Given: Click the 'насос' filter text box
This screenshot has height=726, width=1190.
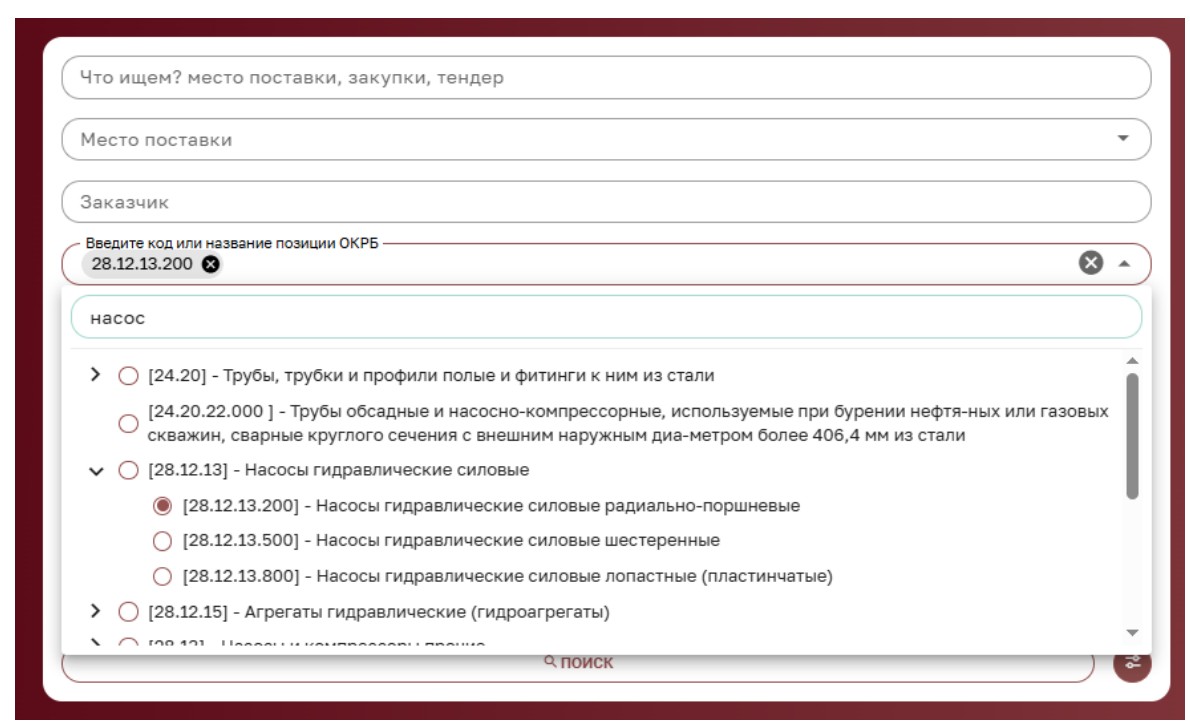Looking at the screenshot, I should [x=606, y=317].
